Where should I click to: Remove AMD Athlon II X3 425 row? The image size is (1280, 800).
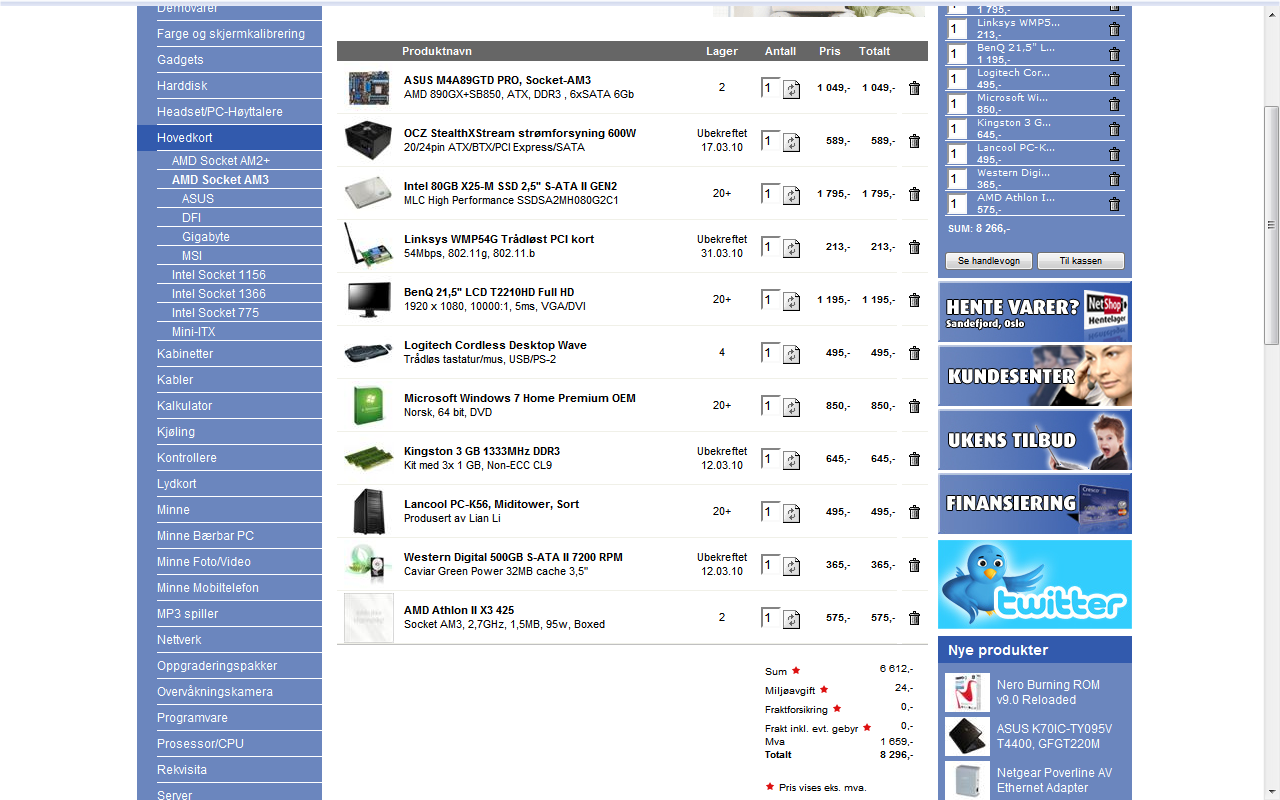click(914, 618)
